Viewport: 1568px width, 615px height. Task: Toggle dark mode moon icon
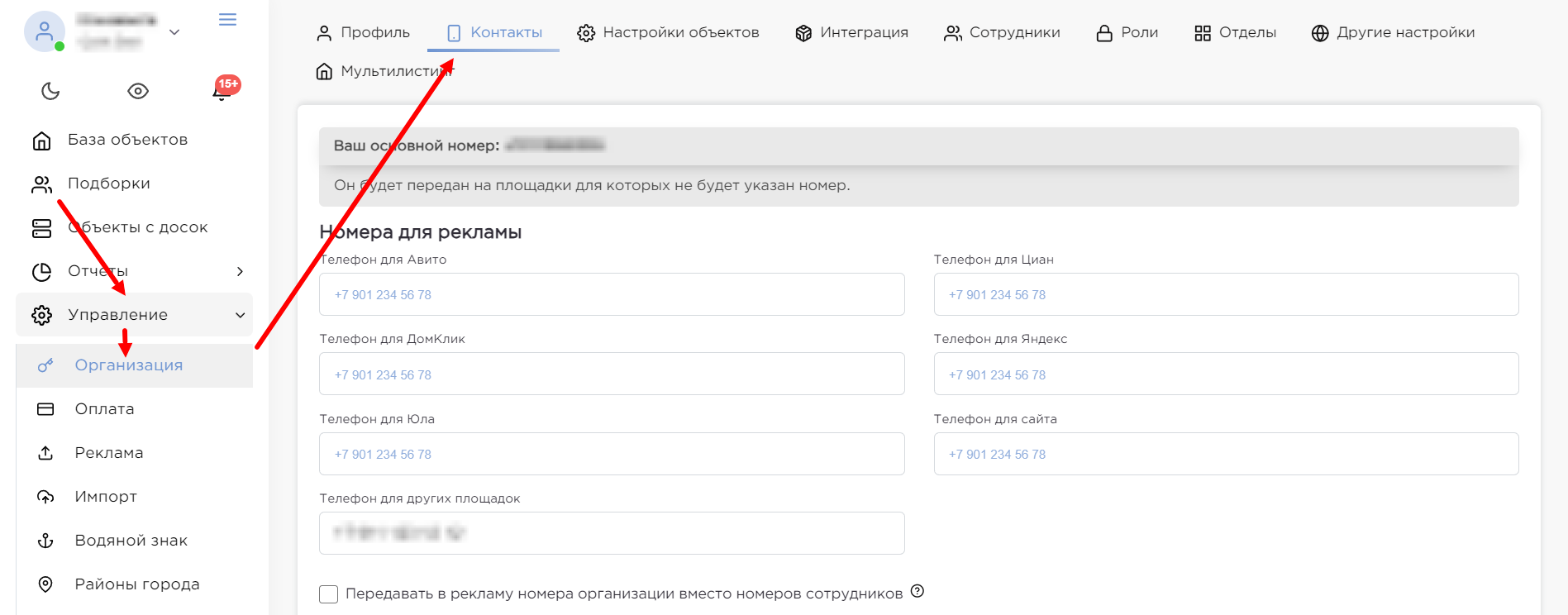(50, 91)
